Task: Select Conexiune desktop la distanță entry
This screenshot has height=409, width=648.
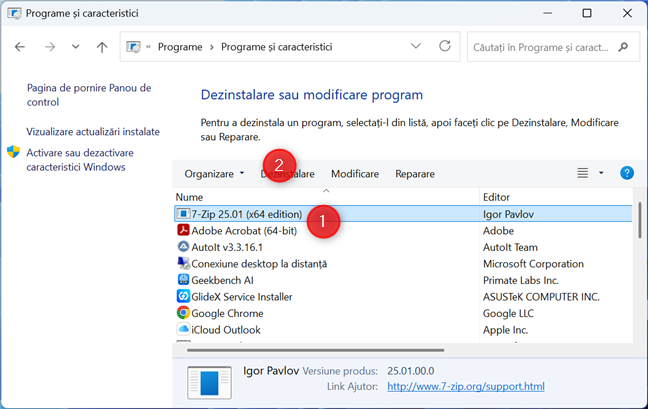Action: (259, 264)
